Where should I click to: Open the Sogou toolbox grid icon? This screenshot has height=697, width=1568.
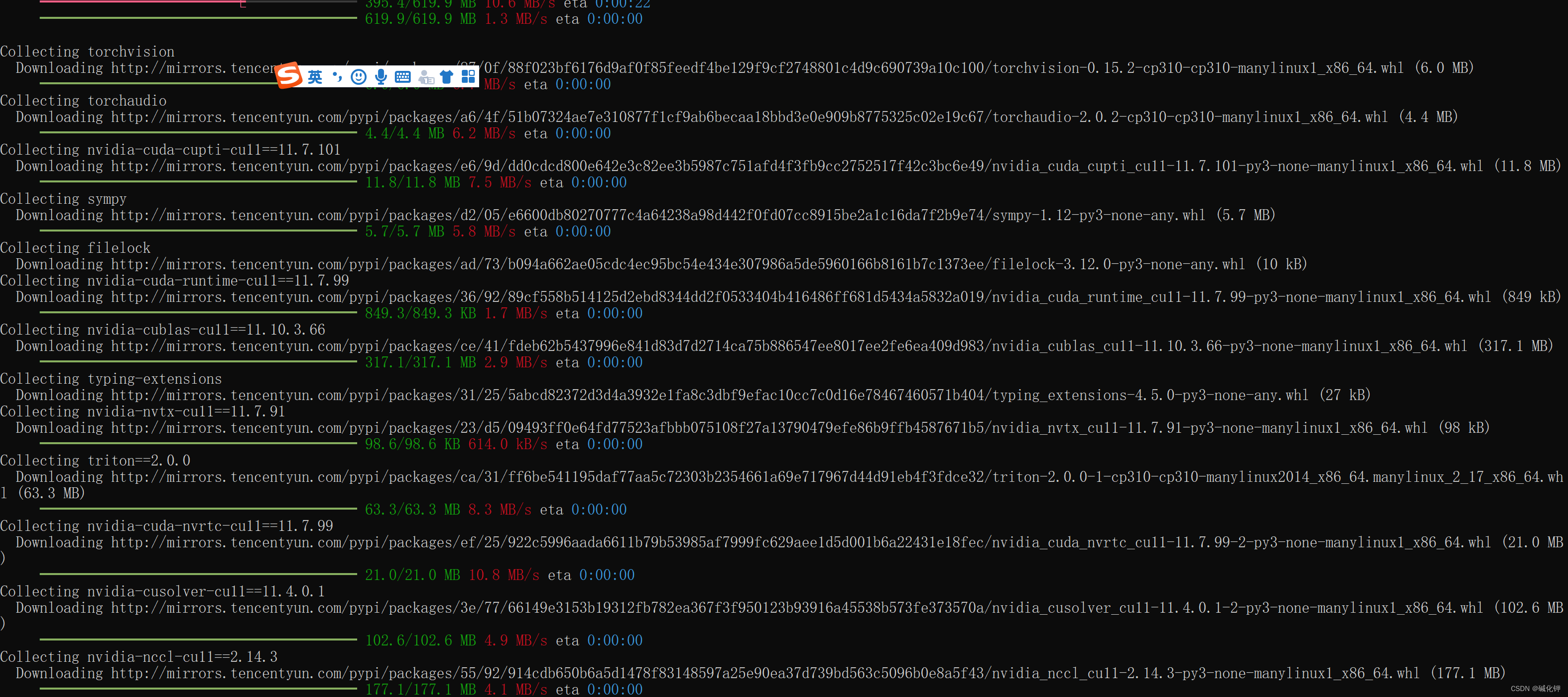[469, 77]
